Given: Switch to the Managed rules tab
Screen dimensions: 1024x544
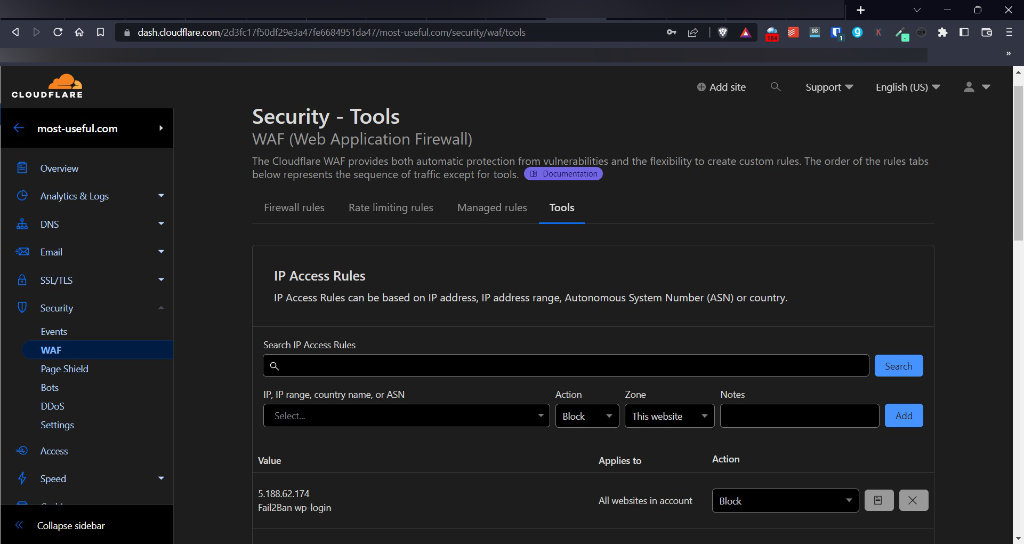Looking at the screenshot, I should coord(492,207).
